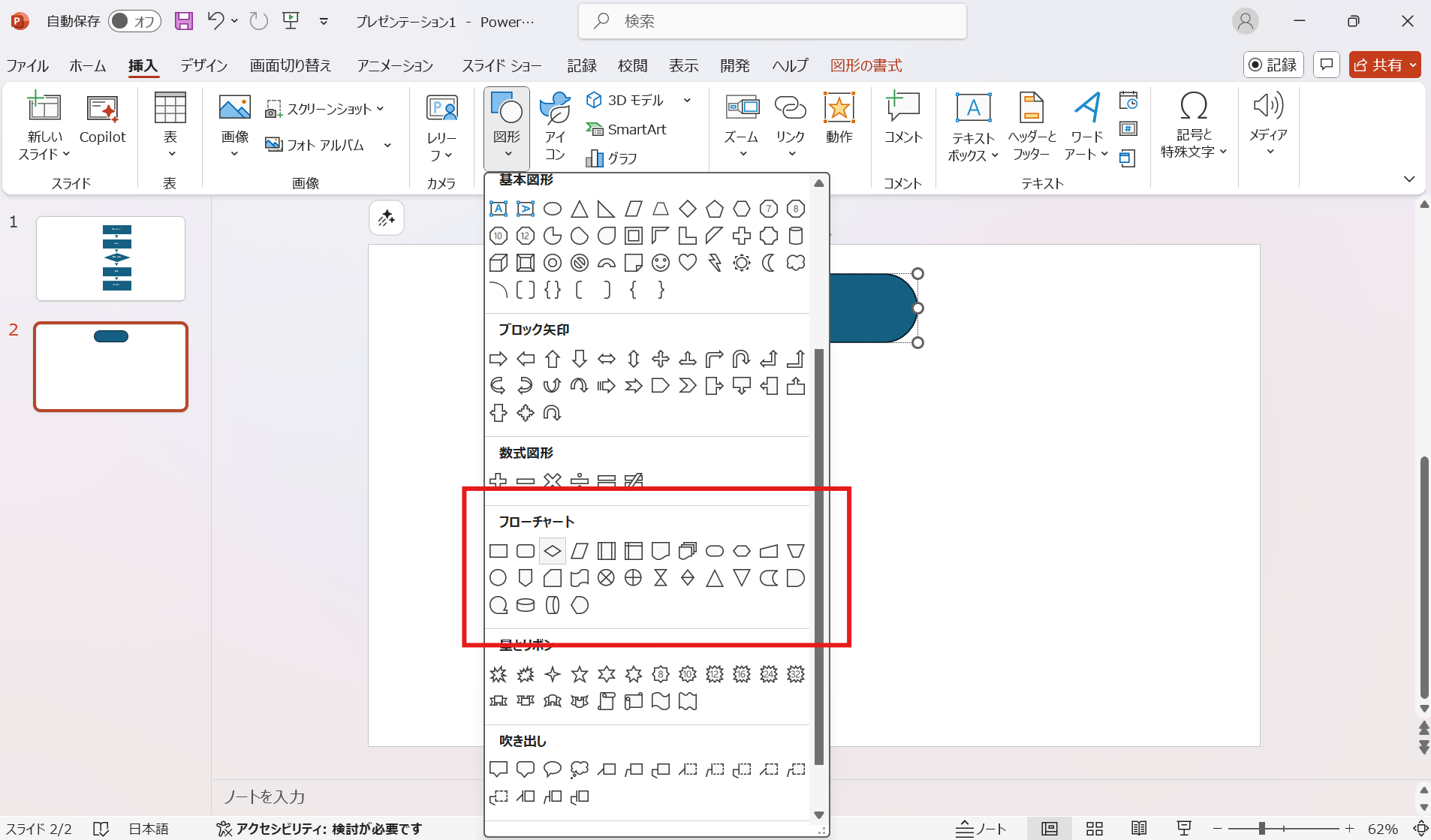This screenshot has height=840, width=1431.
Task: Toggle 自動保存 on
Action: point(135,21)
